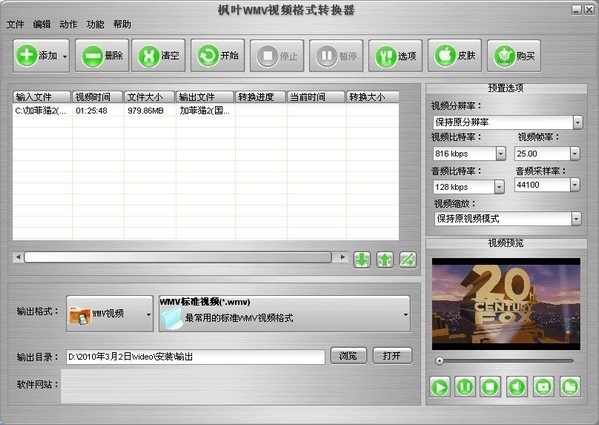The image size is (599, 425).
Task: Move selected file up with green up-arrow icon
Action: click(385, 260)
